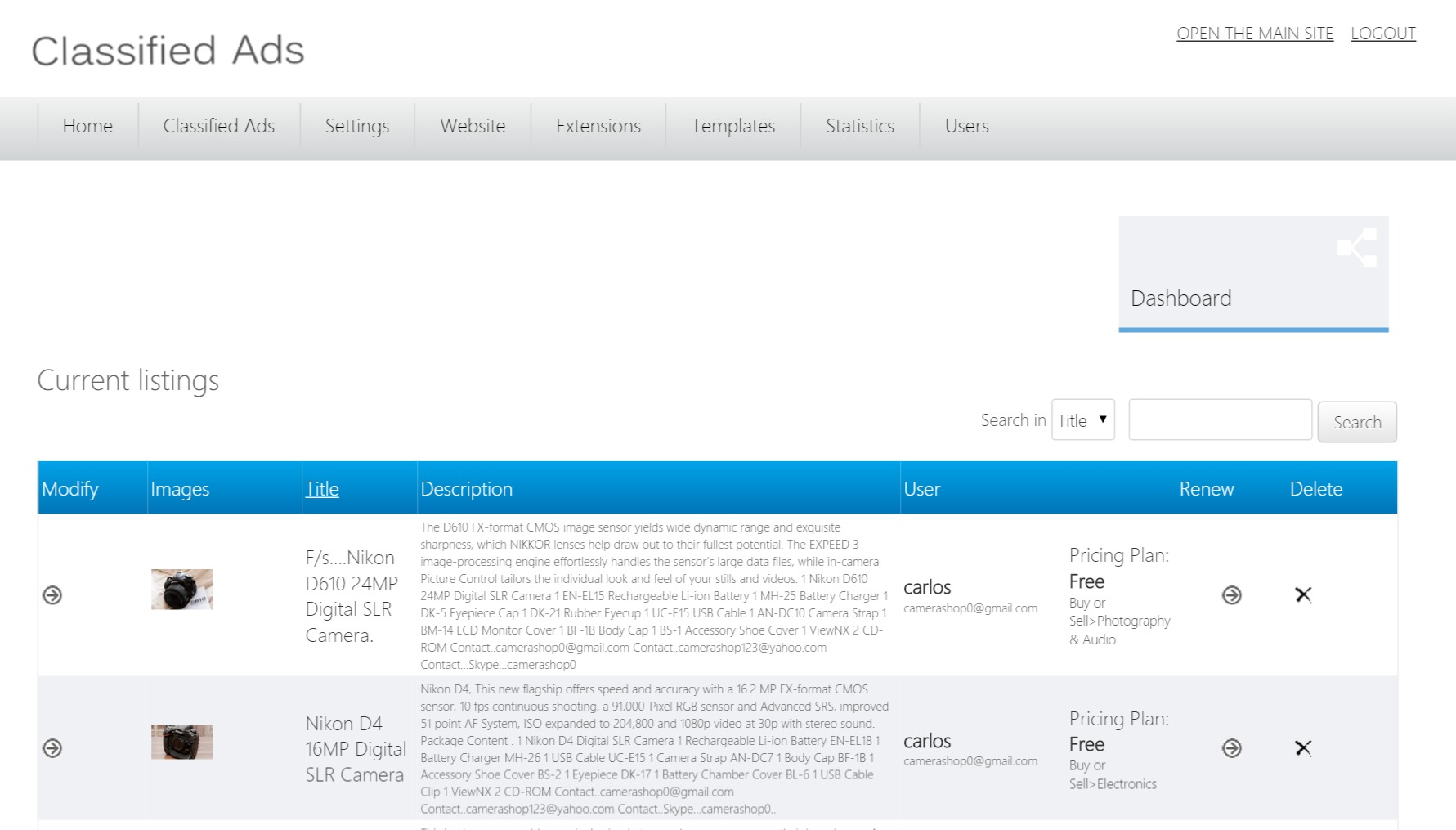This screenshot has width=1456, height=830.
Task: Renew the Nikon D4 16MP listing
Action: [1231, 747]
